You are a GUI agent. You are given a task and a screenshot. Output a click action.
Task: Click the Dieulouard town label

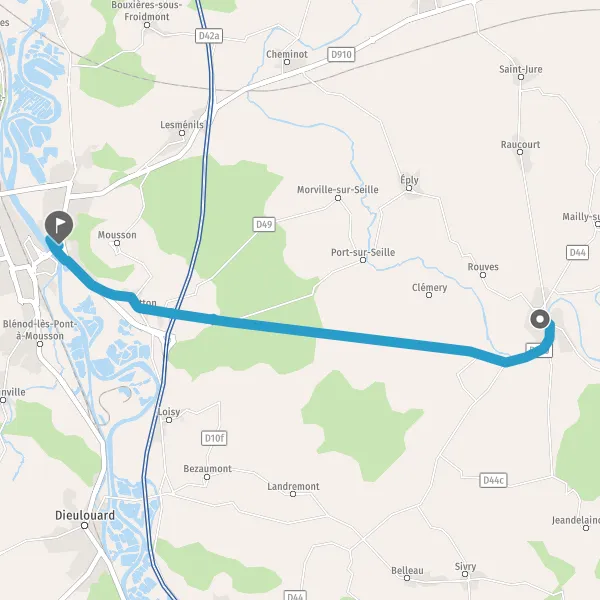click(x=85, y=515)
